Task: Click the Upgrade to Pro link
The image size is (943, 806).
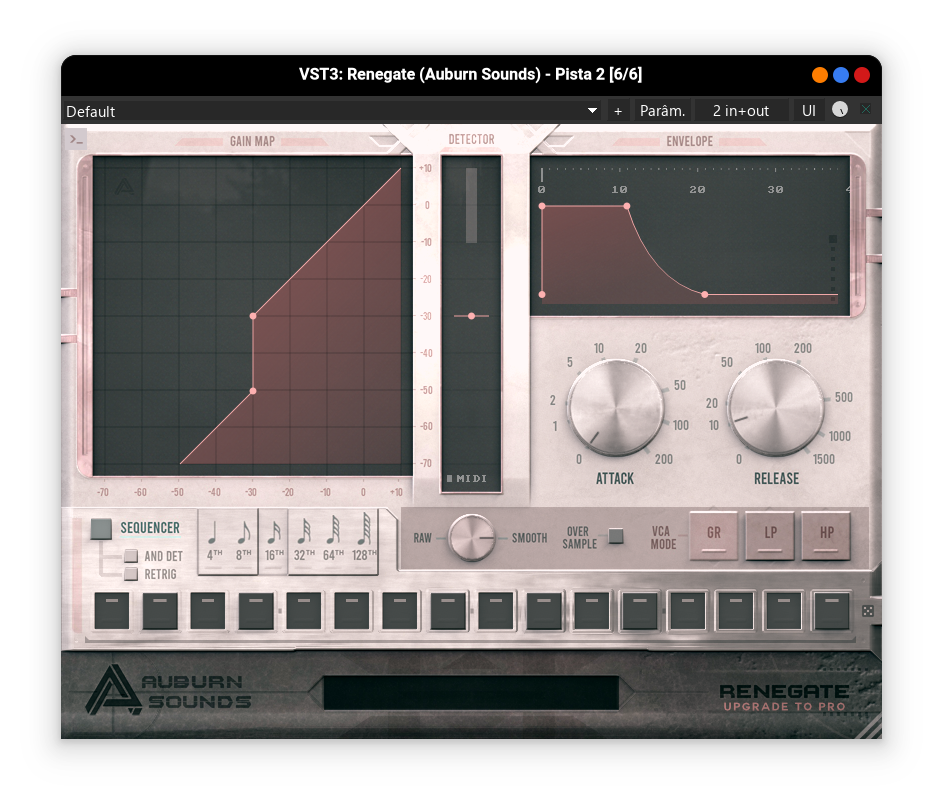Action: tap(785, 707)
